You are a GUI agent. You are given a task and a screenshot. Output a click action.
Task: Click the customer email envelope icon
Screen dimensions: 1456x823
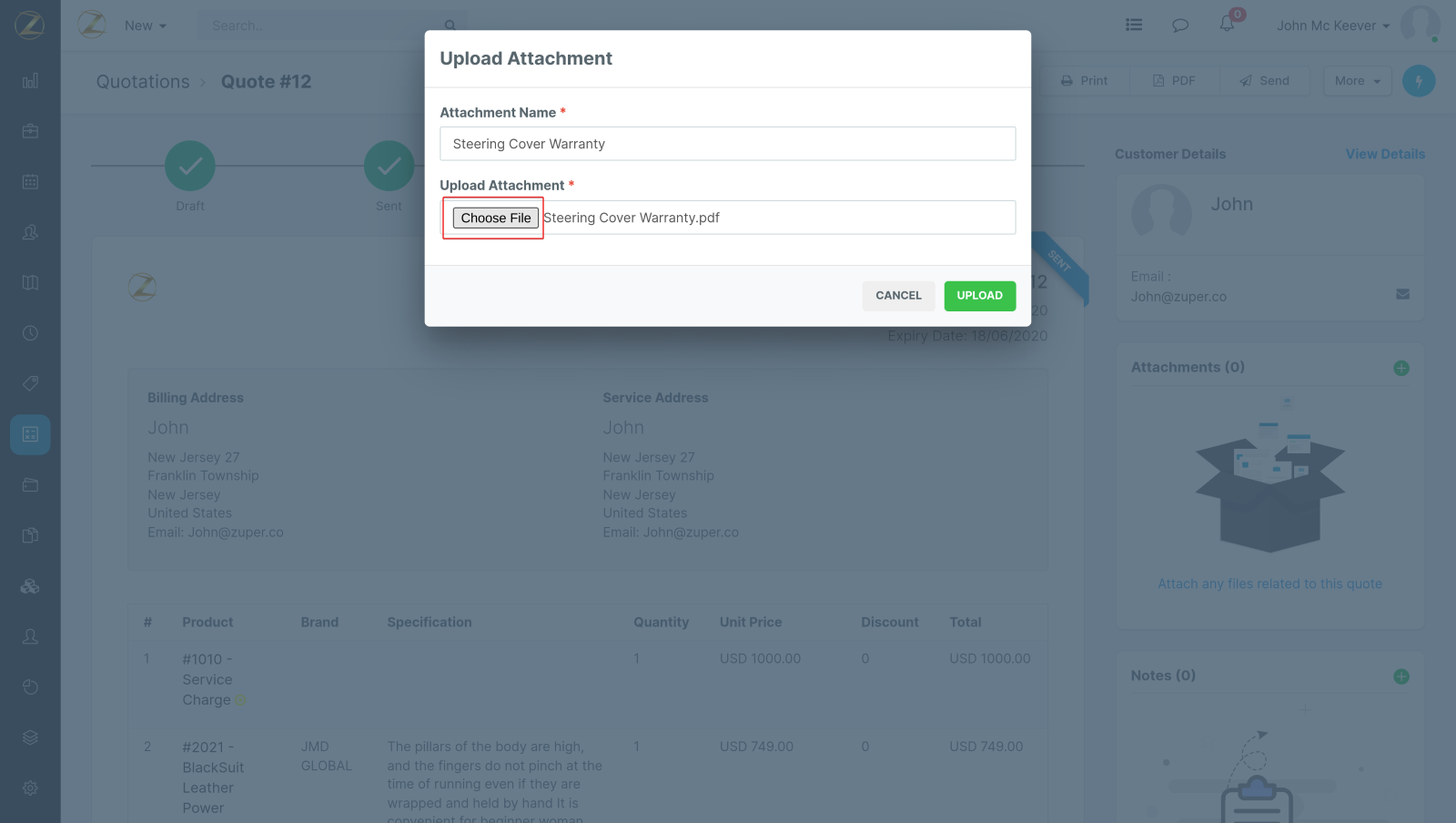coord(1402,294)
